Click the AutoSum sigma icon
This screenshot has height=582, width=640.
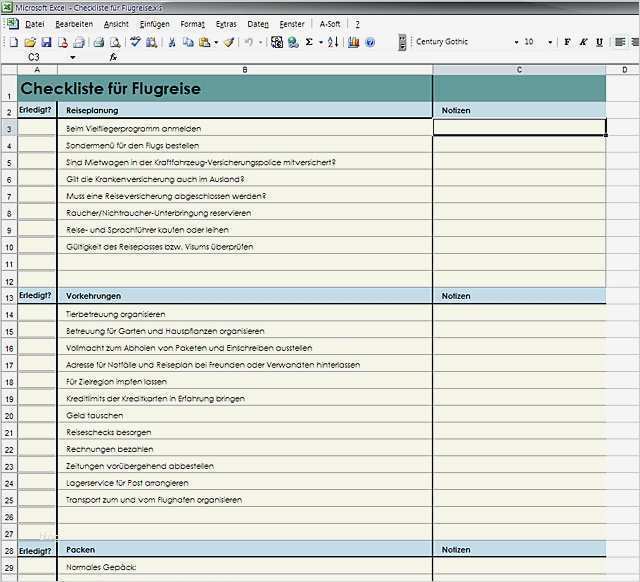[309, 42]
